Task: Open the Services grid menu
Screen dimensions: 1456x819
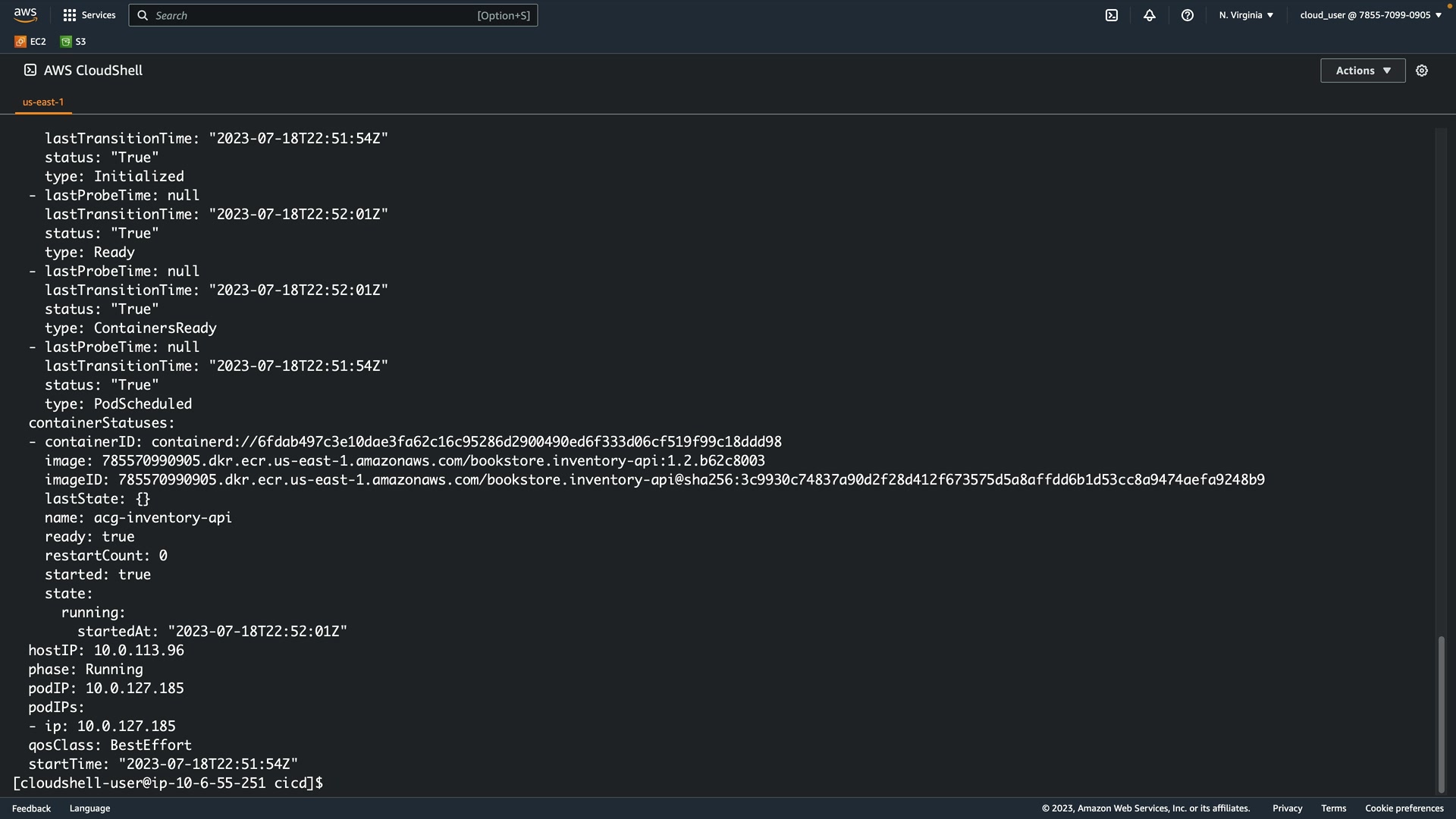Action: [89, 15]
